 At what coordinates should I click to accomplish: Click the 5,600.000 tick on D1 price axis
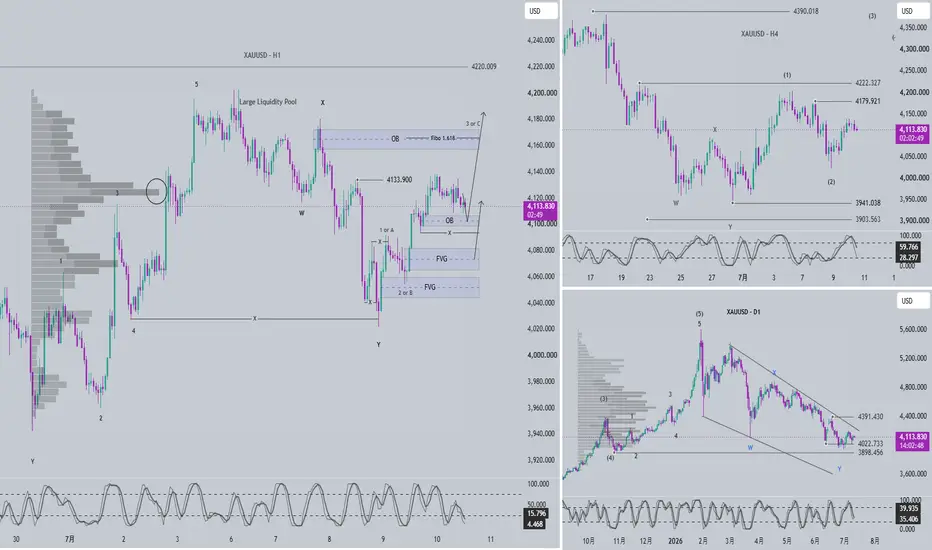[x=914, y=329]
